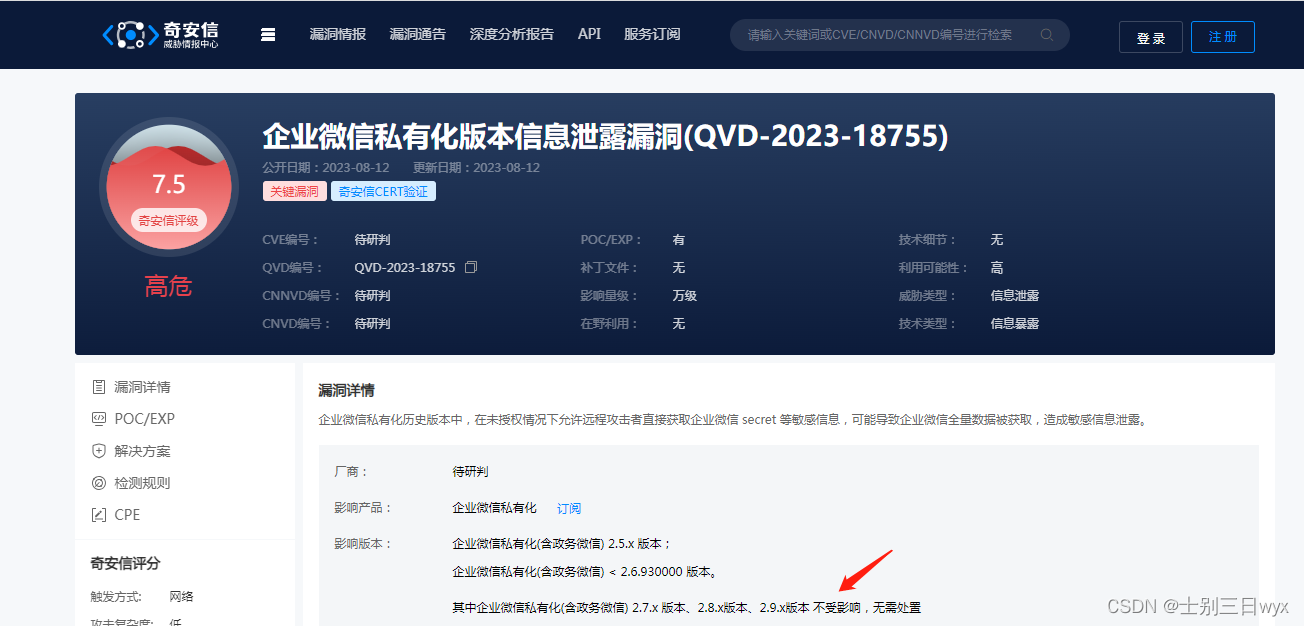Click the 奇安信评级 badge label
The height and width of the screenshot is (626, 1304).
[x=169, y=220]
